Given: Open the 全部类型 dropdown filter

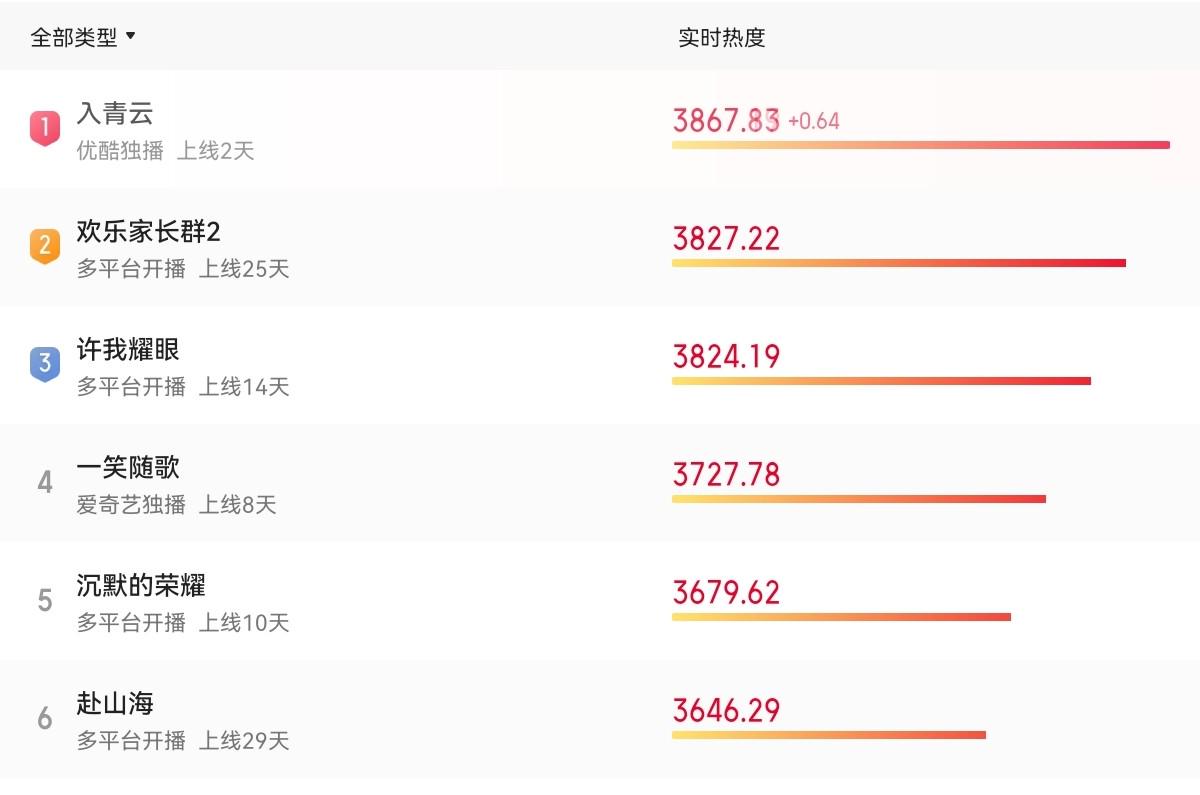Looking at the screenshot, I should point(74,38).
